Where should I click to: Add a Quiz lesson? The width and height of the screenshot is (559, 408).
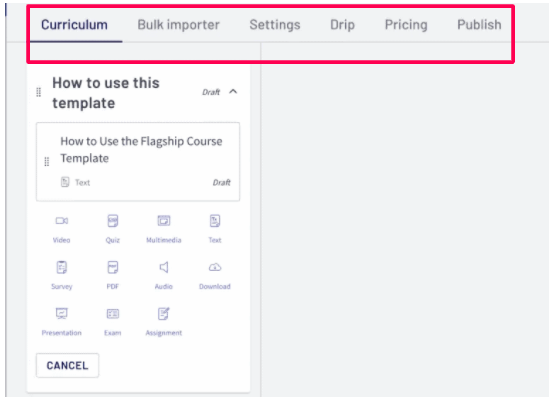(113, 229)
